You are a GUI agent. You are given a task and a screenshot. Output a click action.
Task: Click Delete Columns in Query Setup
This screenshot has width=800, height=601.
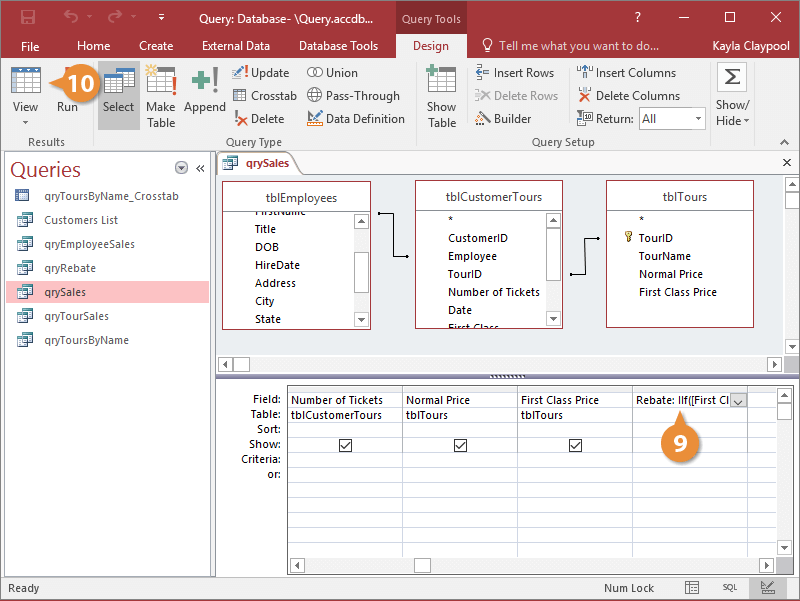pos(629,95)
